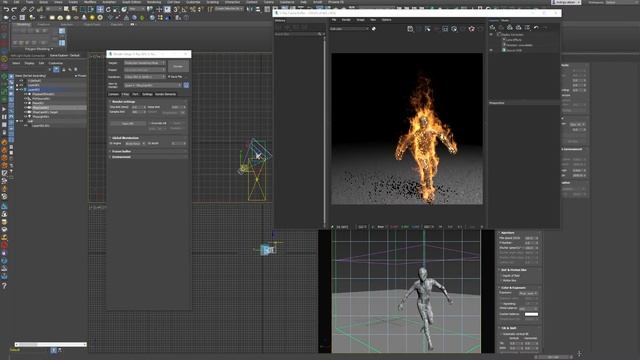Click the Undo arrow in main toolbar
Screen dimensions: 640x360
(6, 9)
